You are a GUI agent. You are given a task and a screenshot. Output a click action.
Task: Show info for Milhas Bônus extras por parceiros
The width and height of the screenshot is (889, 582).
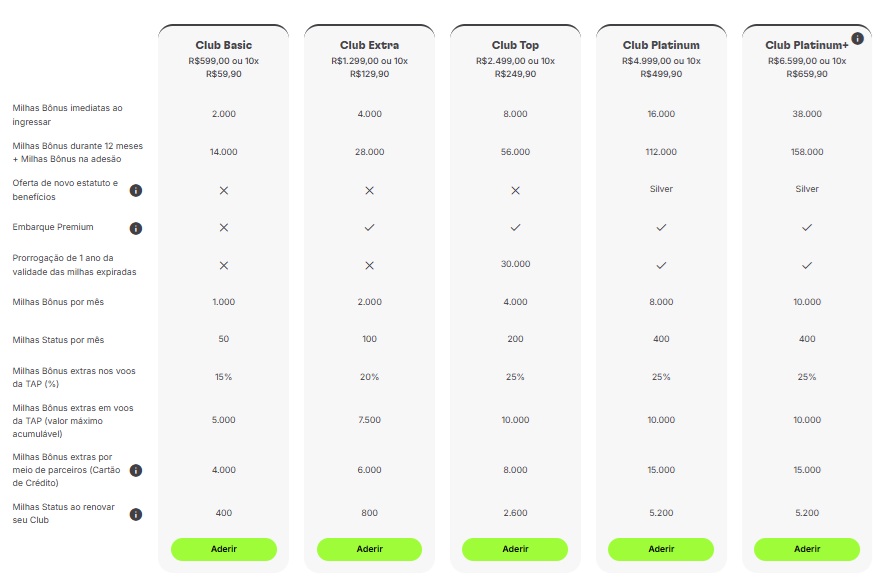136,470
